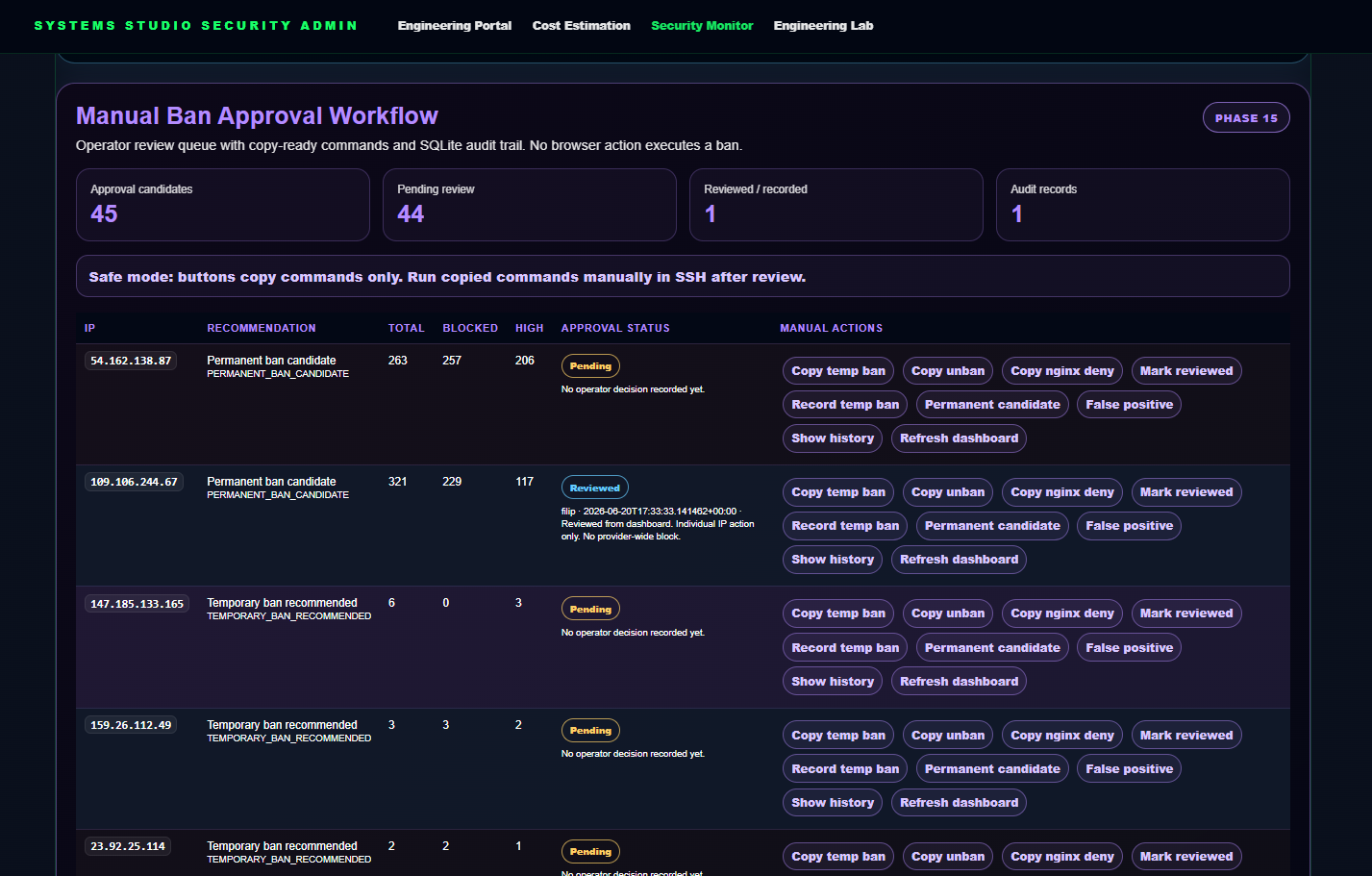Open the Cost Estimation nav link
Viewport: 1372px width, 876px height.
pos(581,26)
